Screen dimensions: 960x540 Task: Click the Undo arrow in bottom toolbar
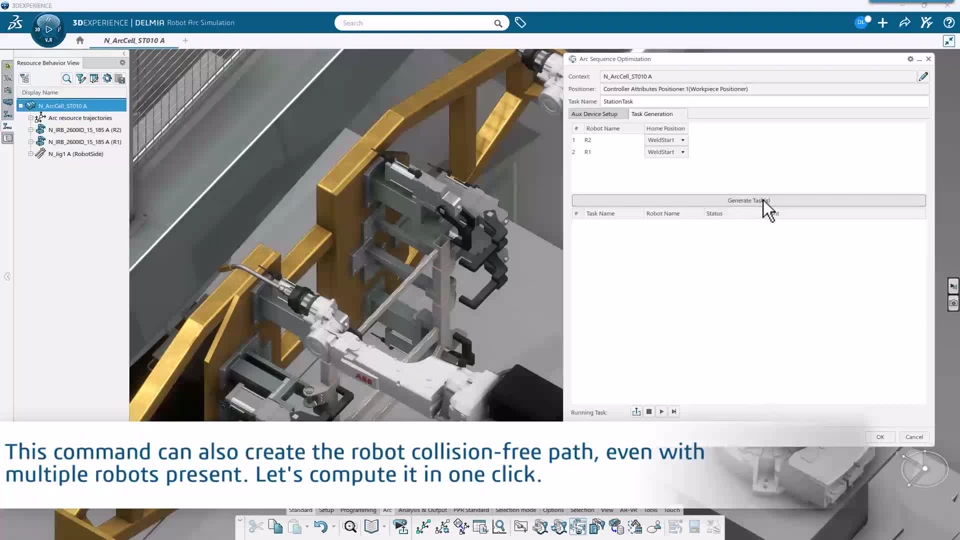321,527
